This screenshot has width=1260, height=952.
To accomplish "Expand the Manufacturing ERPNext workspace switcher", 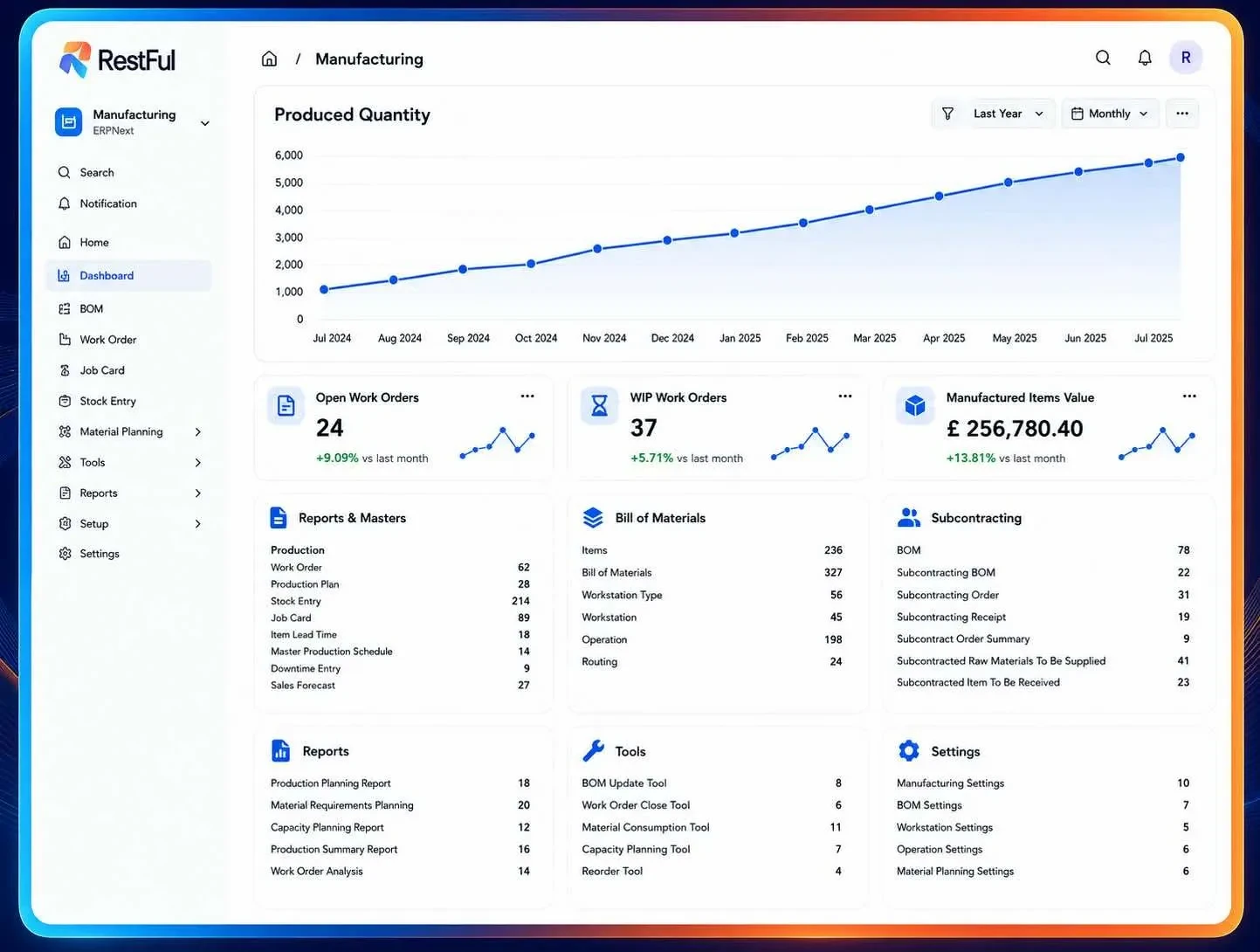I will pyautogui.click(x=133, y=122).
